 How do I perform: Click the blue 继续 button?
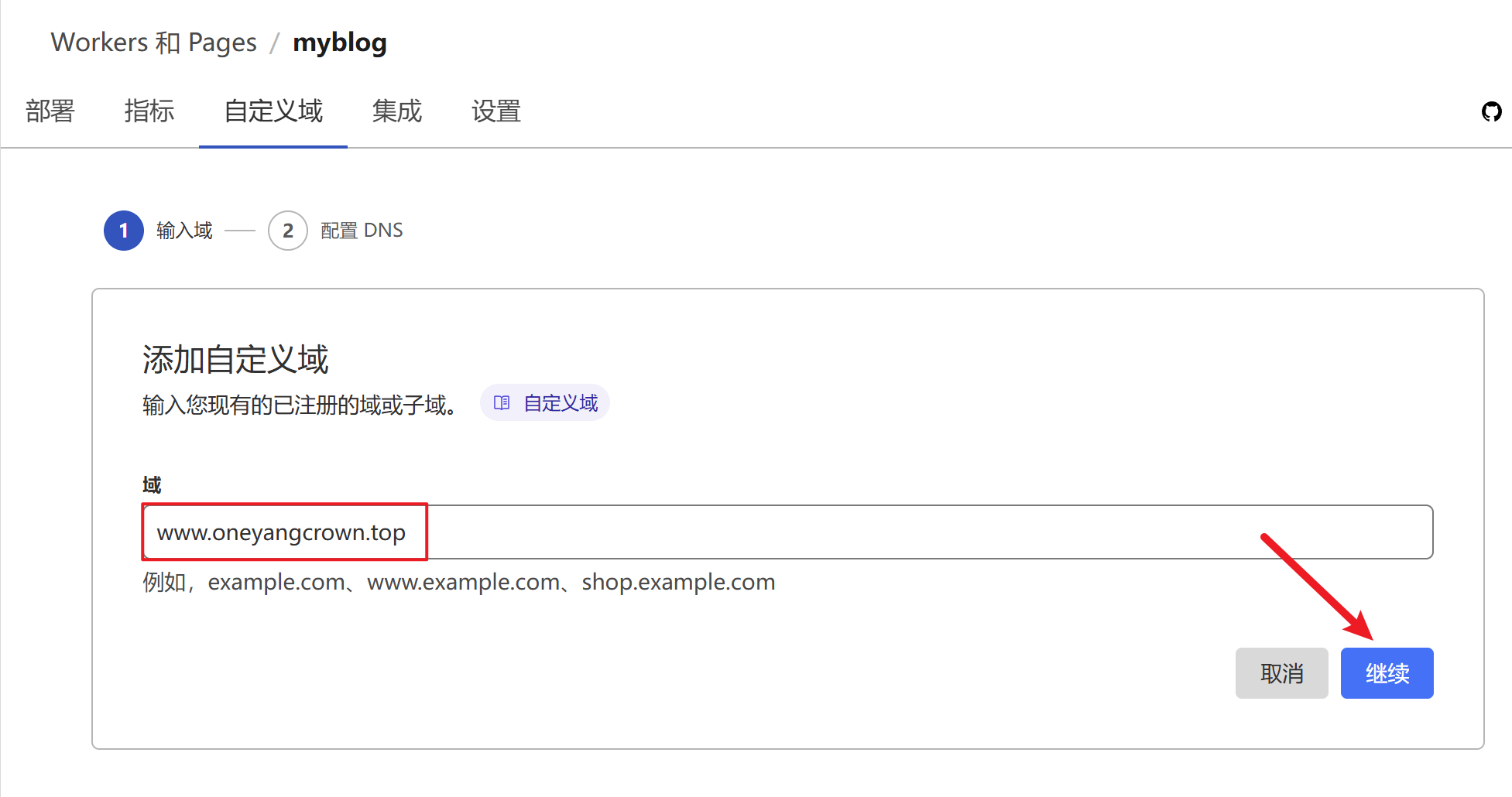coord(1387,673)
